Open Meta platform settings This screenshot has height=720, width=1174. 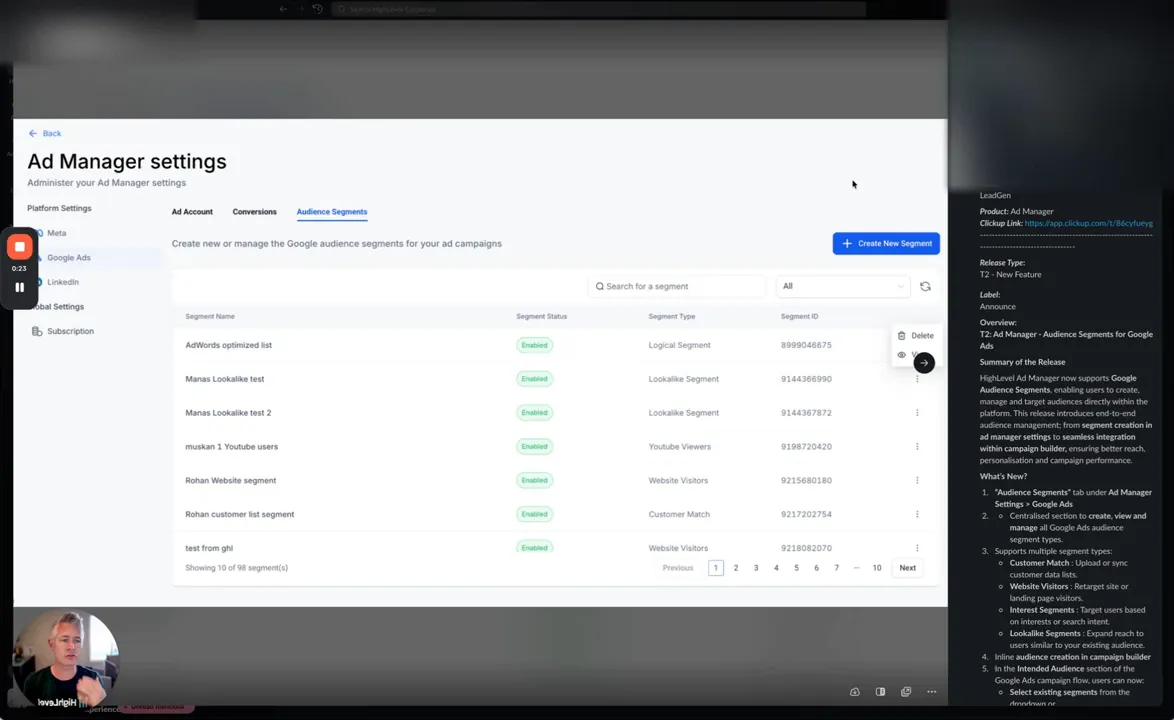tap(56, 233)
